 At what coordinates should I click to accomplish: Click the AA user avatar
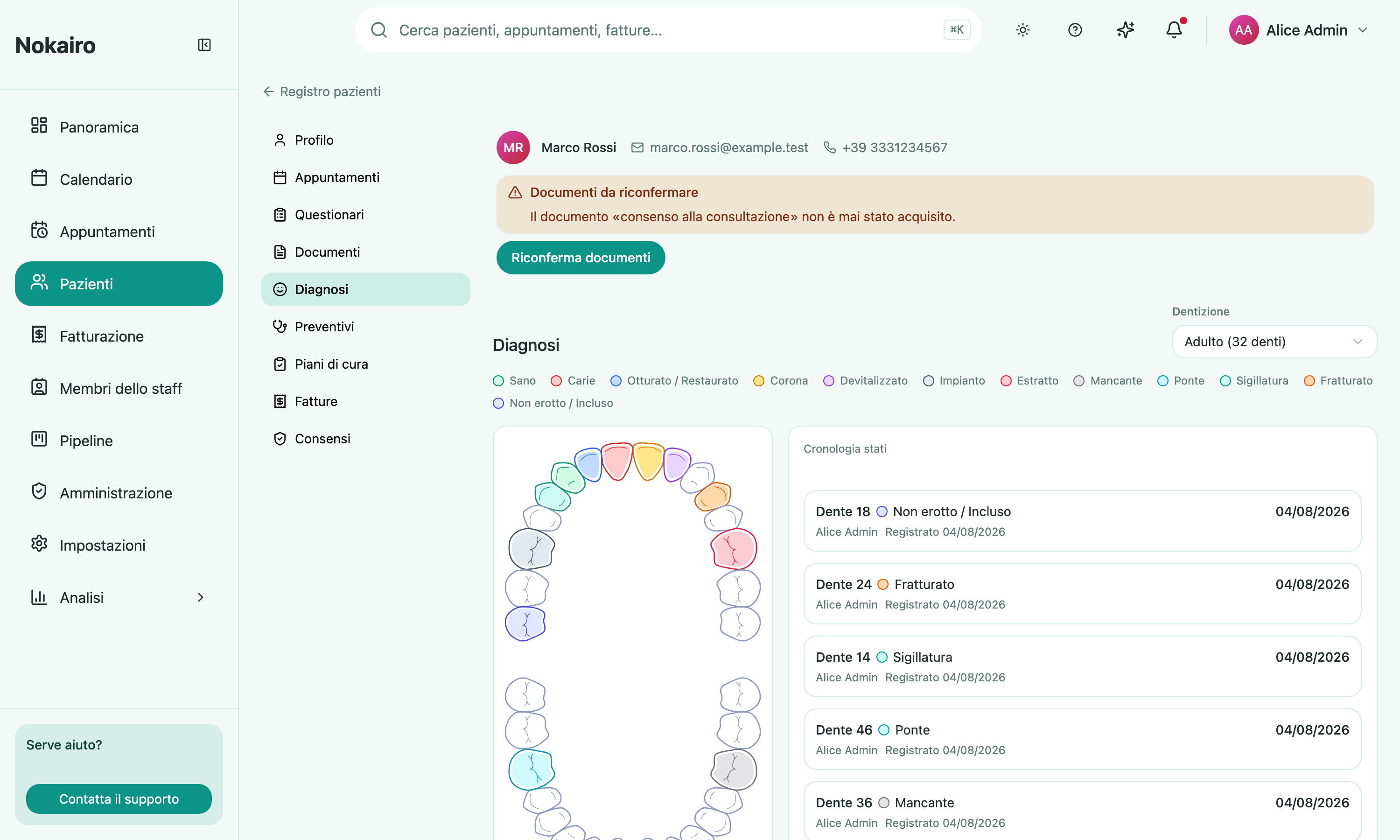(1243, 30)
